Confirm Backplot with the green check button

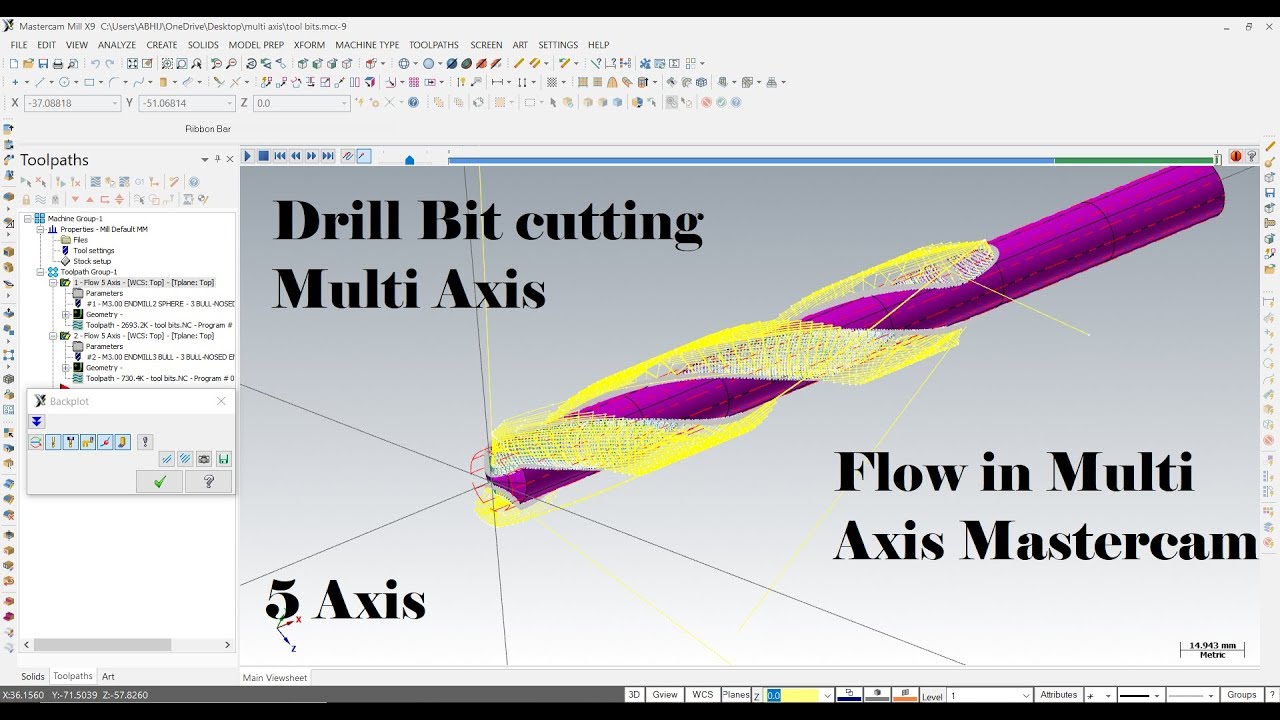[159, 482]
